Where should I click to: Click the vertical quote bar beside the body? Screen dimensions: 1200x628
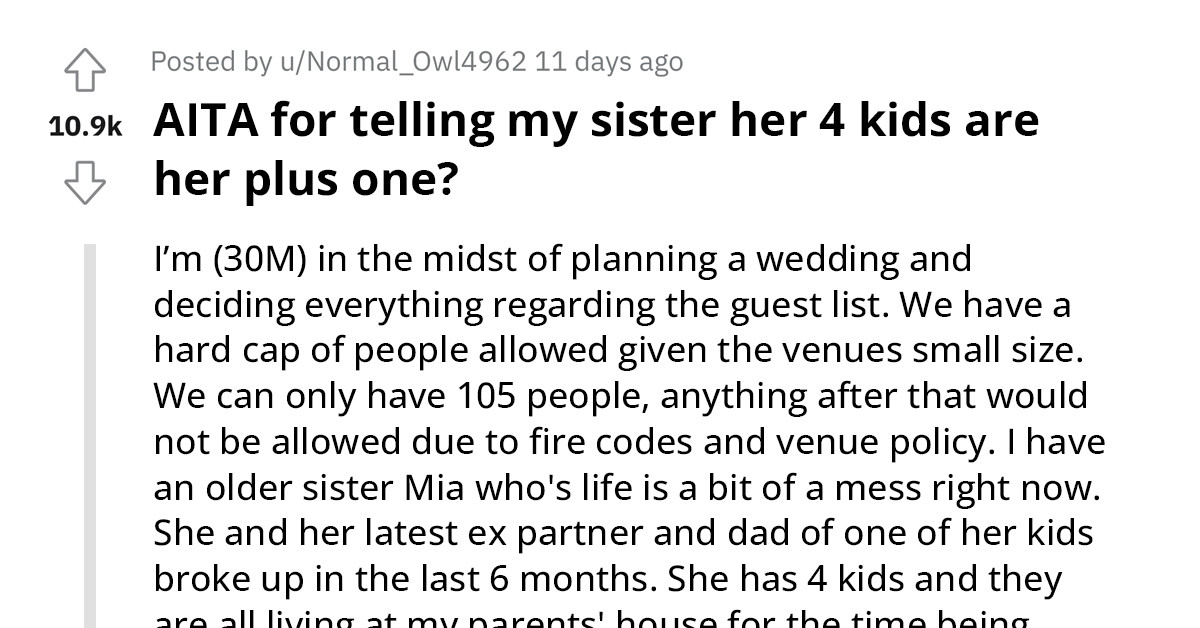click(x=92, y=420)
